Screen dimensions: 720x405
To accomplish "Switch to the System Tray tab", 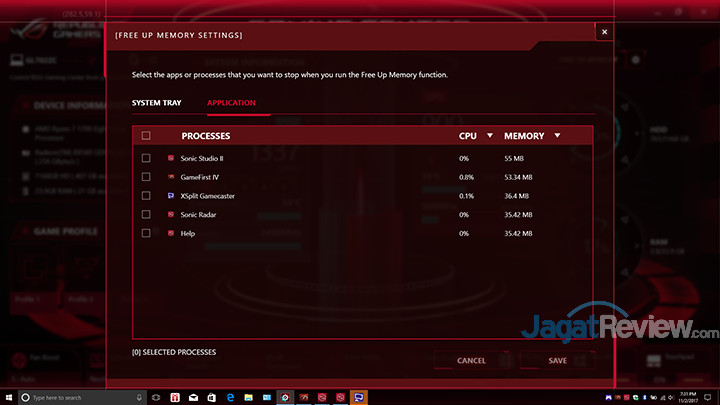I will point(157,103).
